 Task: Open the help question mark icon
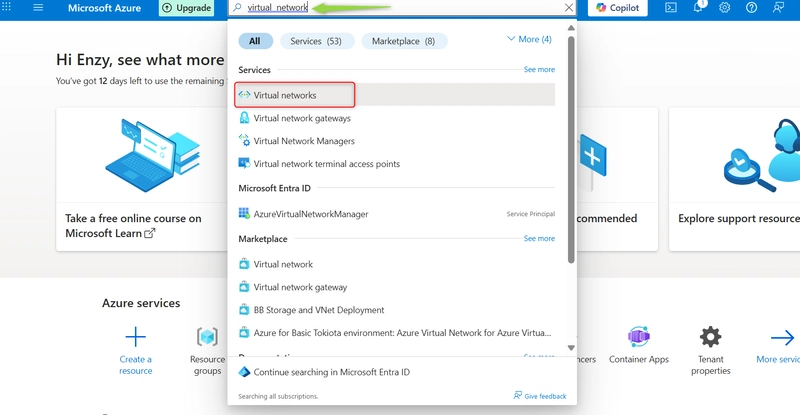(751, 8)
